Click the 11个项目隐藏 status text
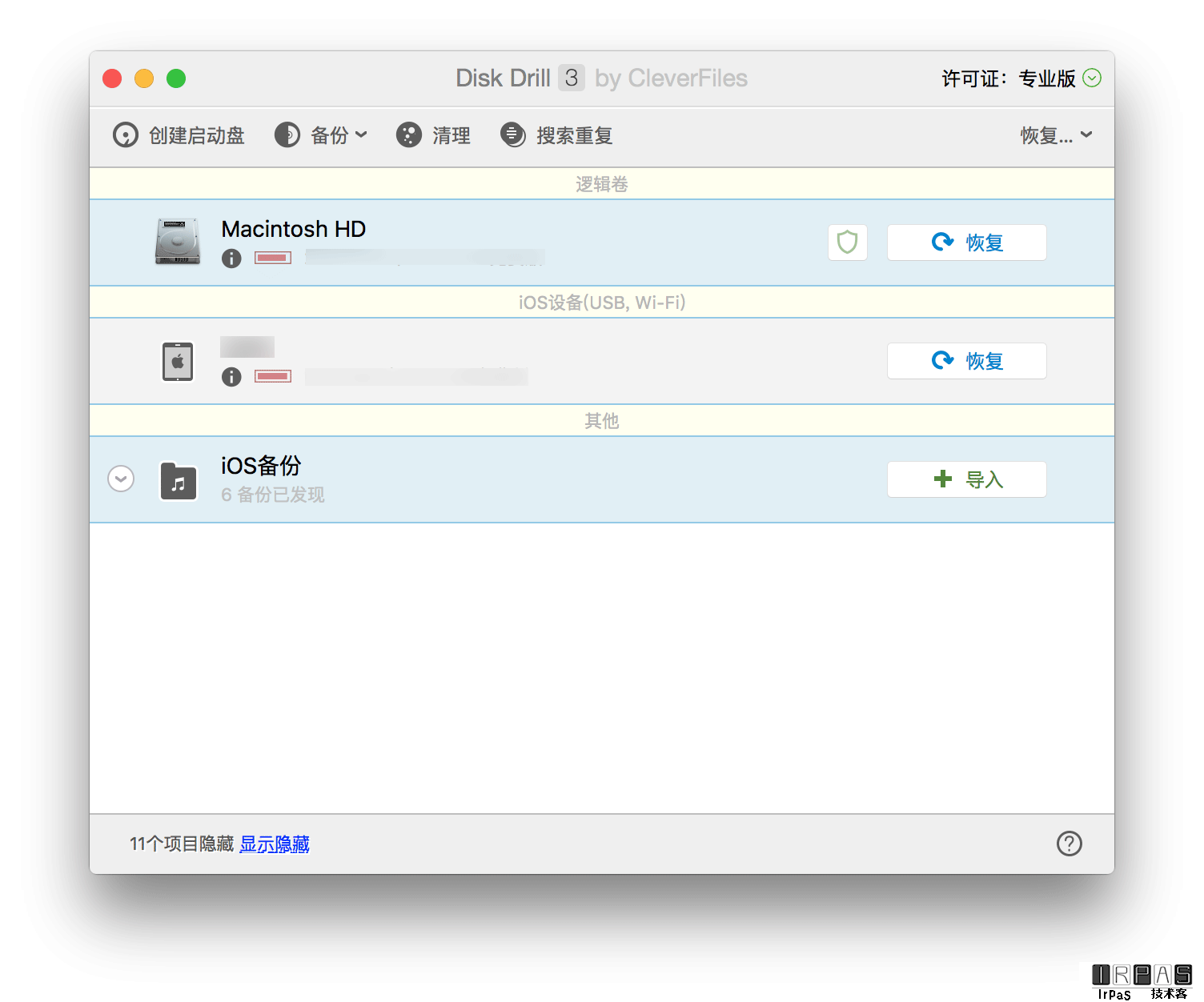Viewport: 1204px width, 1002px height. click(x=182, y=844)
